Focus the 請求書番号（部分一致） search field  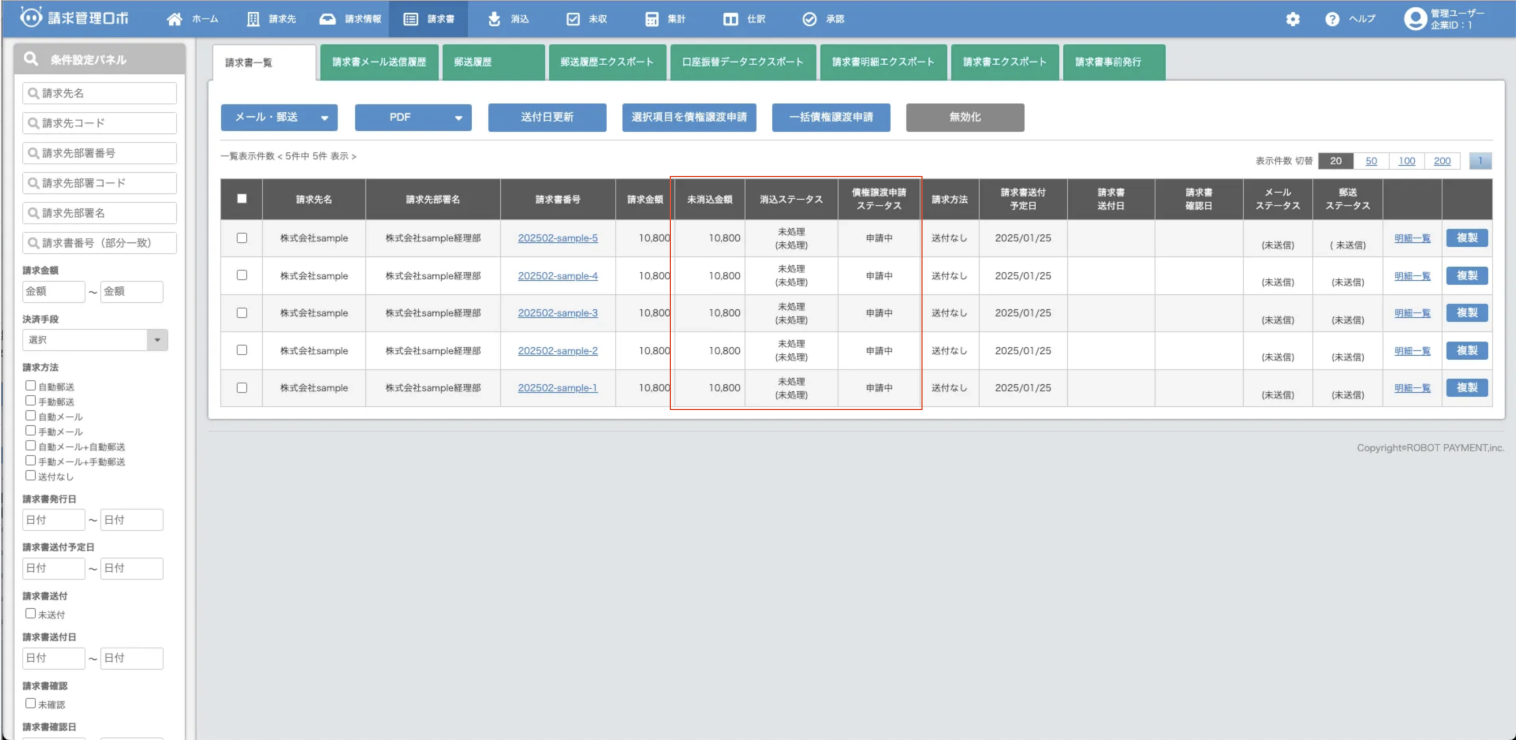click(99, 243)
